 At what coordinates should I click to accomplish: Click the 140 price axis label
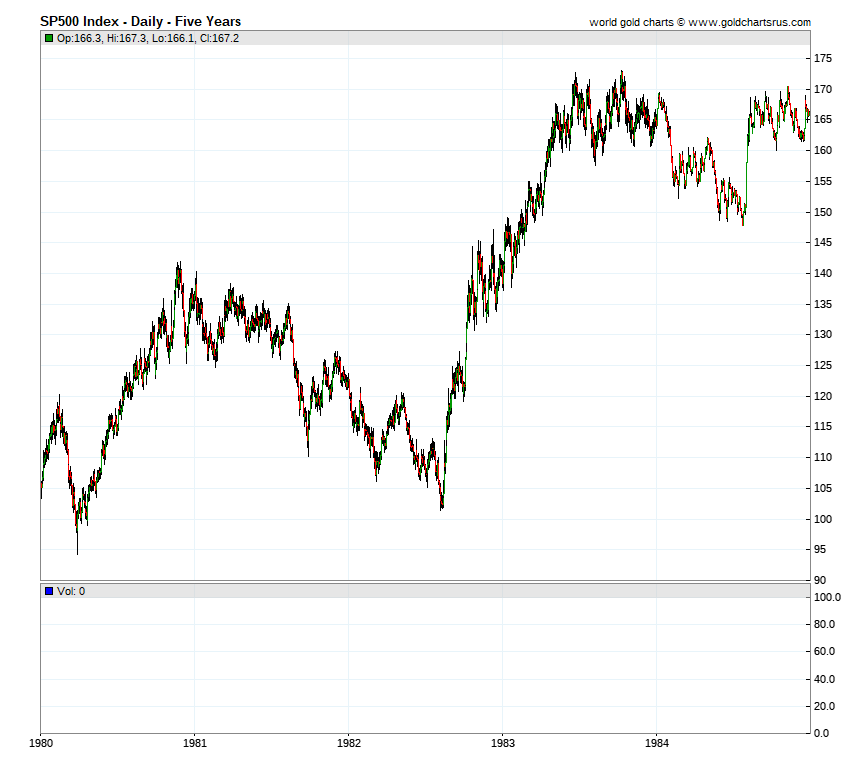823,274
